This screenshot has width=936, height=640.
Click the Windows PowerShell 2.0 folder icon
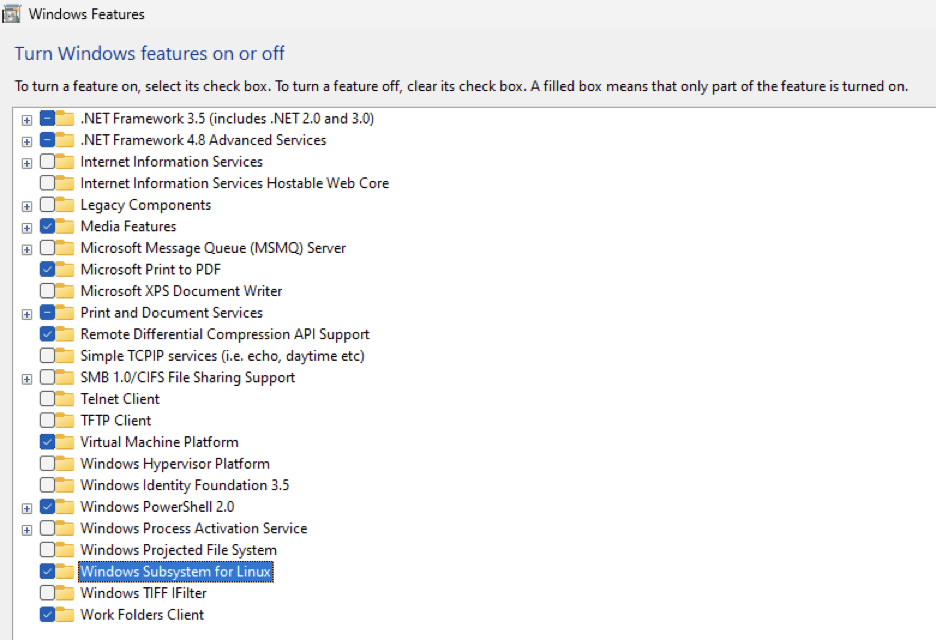click(66, 507)
